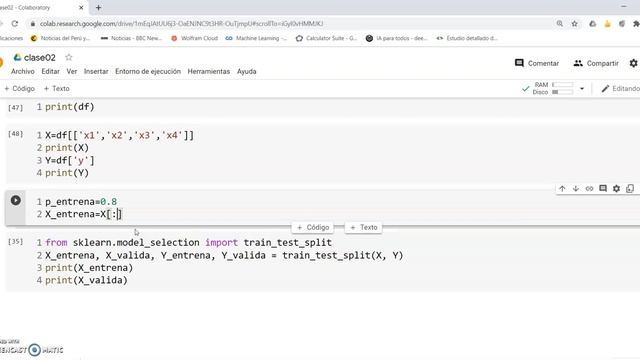
Task: Open the Insertar menu
Action: (96, 71)
